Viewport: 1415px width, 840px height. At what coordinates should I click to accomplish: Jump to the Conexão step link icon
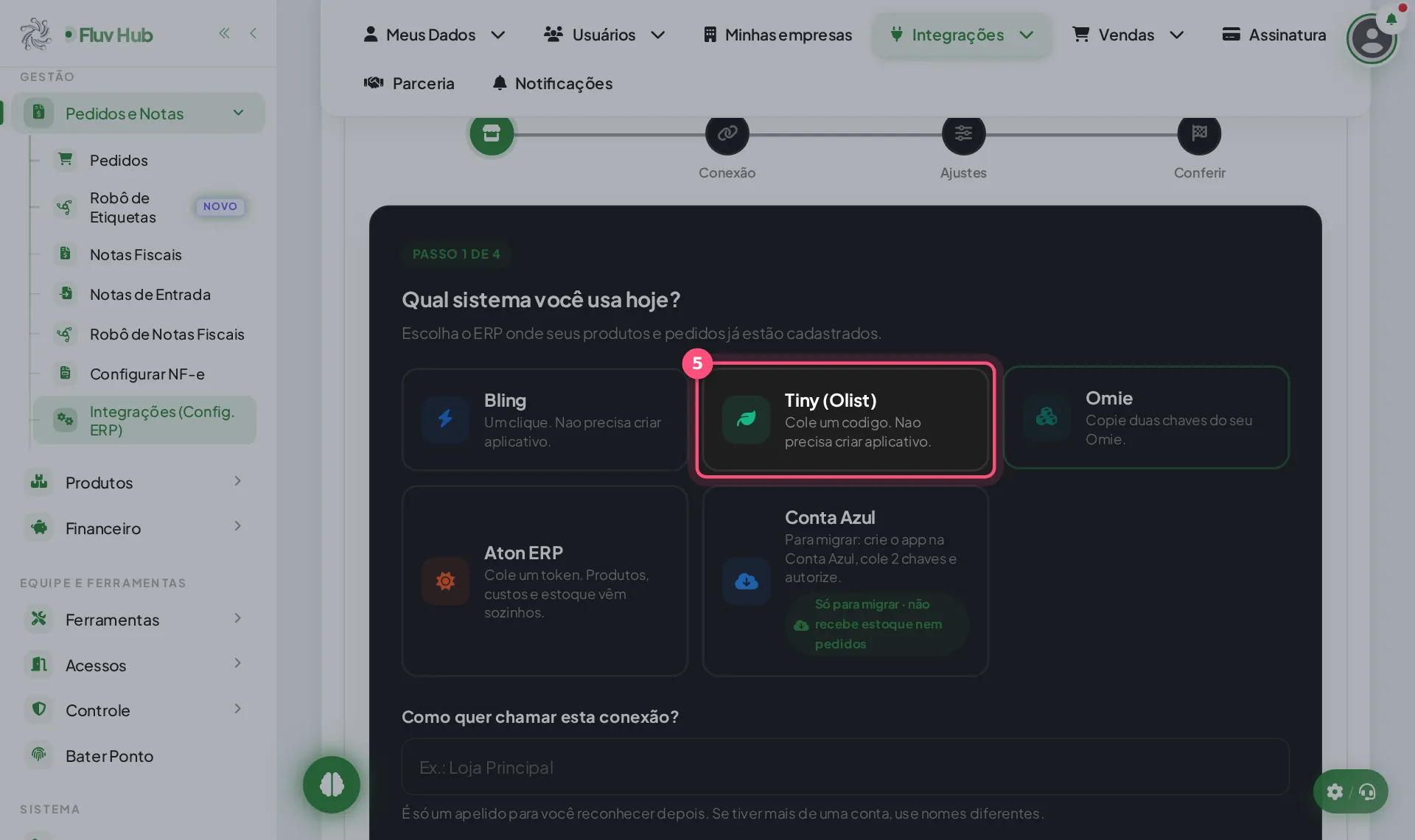click(727, 133)
